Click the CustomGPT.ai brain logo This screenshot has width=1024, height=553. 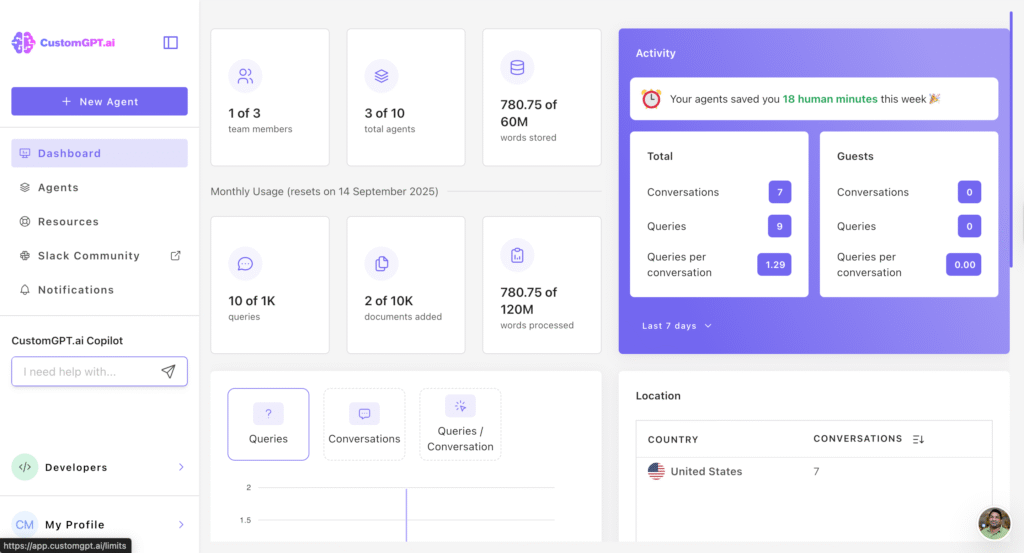click(23, 43)
